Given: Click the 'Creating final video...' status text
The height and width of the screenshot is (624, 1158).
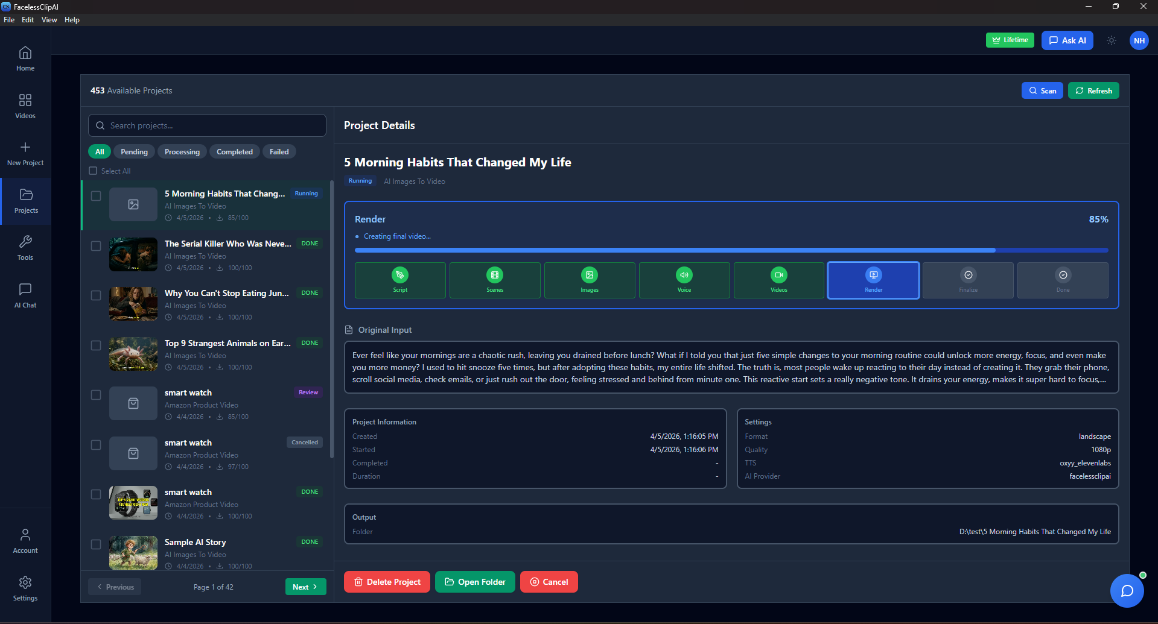Looking at the screenshot, I should tap(397, 236).
